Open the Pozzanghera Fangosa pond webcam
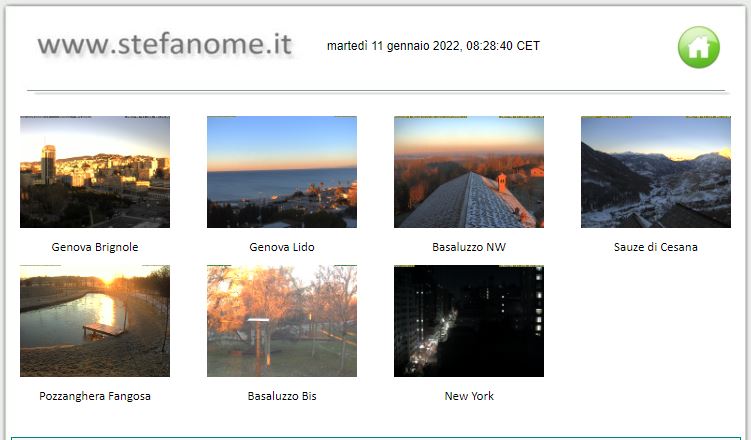751x440 pixels. [x=95, y=321]
